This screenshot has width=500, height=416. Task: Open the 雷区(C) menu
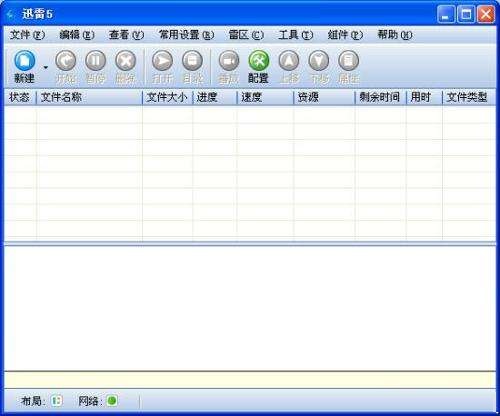coord(246,35)
